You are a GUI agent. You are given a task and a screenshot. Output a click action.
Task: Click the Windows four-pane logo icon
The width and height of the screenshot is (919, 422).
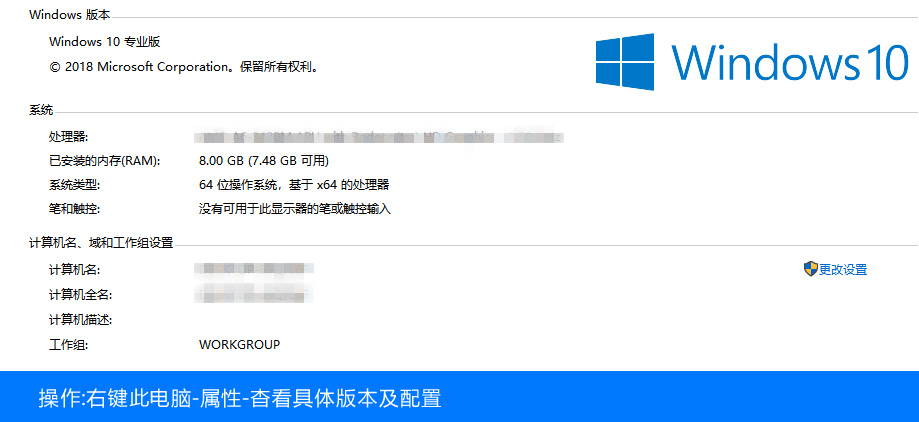pyautogui.click(x=625, y=62)
